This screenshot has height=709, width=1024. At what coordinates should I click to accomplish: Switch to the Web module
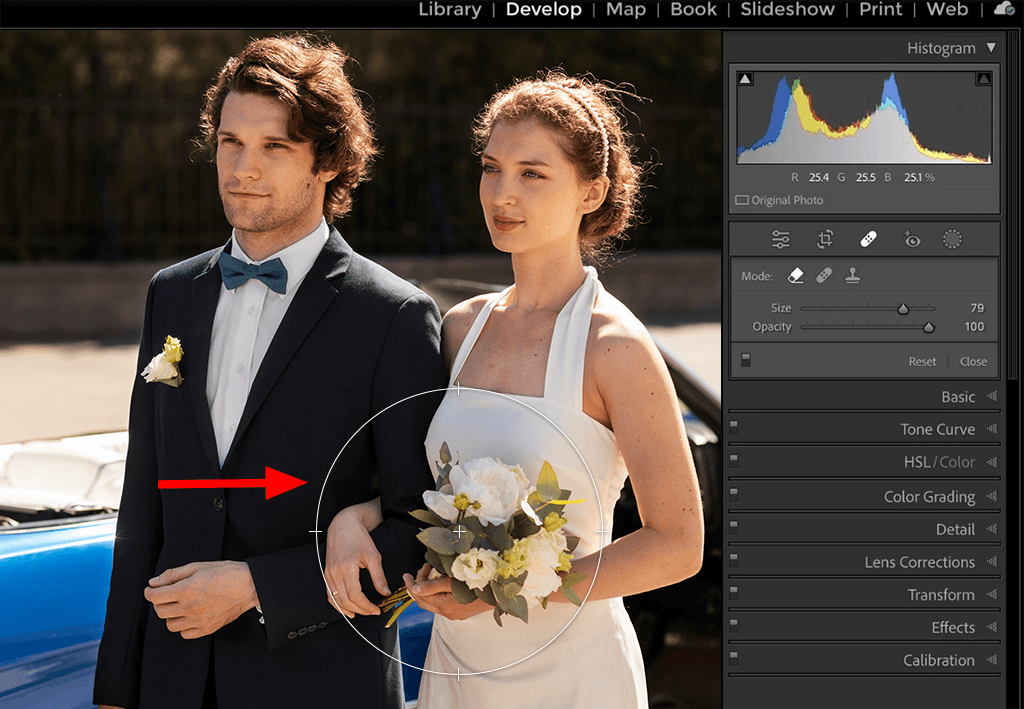(947, 9)
